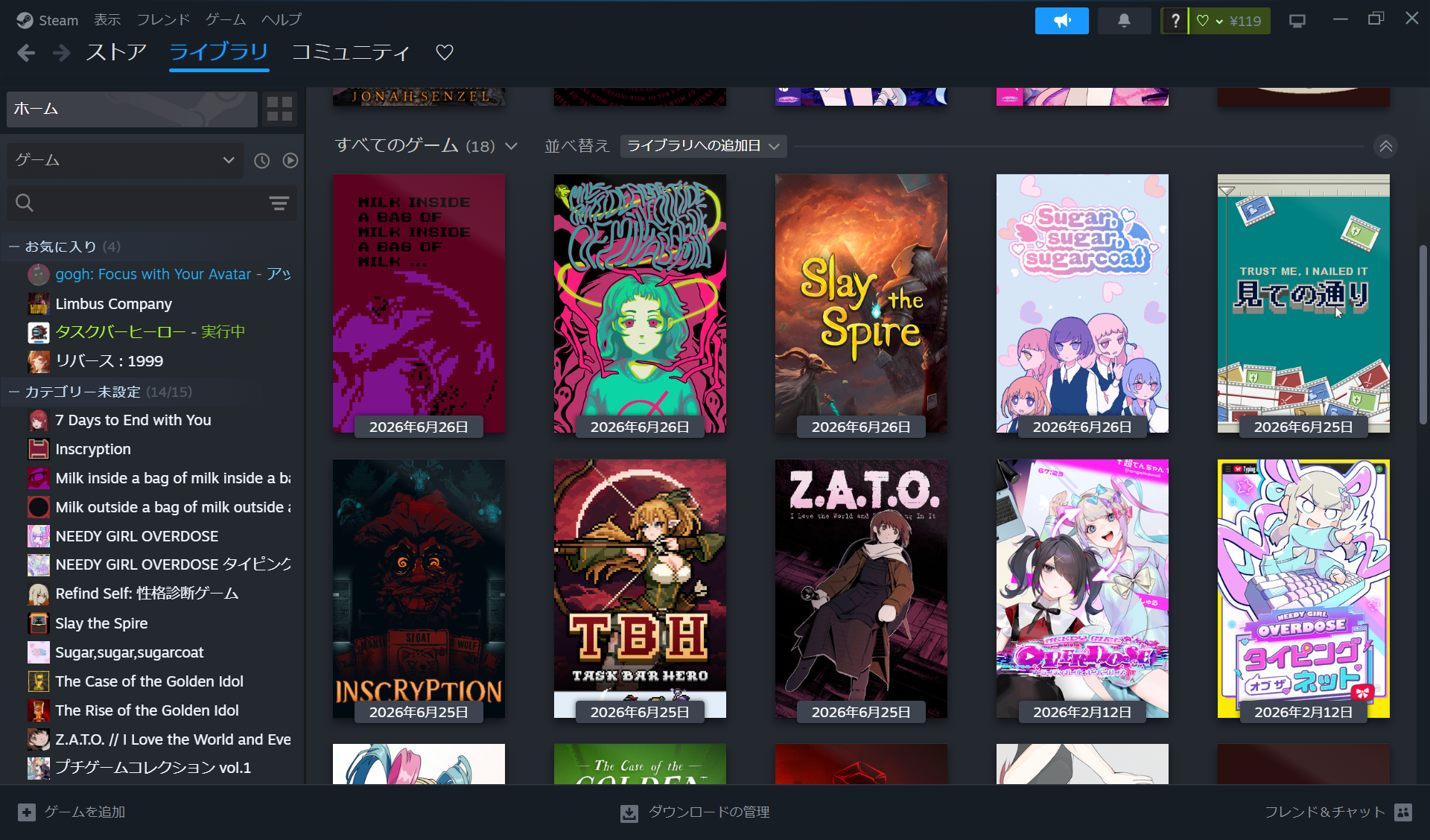Click Limbus Company game icon in sidebar
The width and height of the screenshot is (1430, 840).
(39, 304)
